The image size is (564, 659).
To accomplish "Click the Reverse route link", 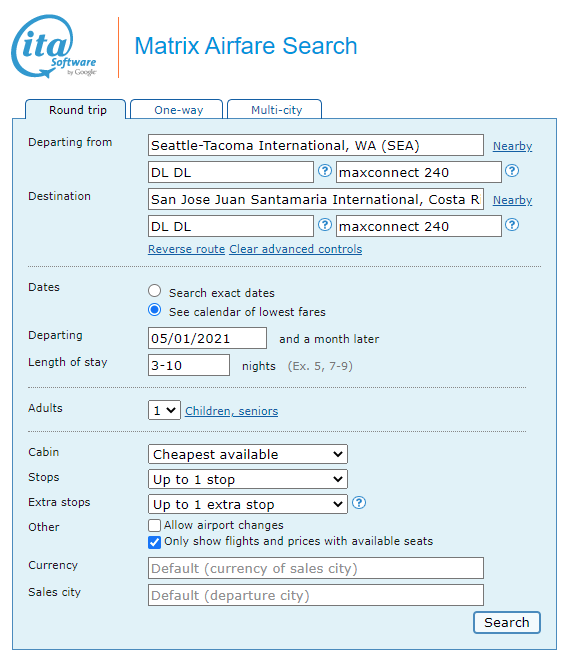I will 187,249.
